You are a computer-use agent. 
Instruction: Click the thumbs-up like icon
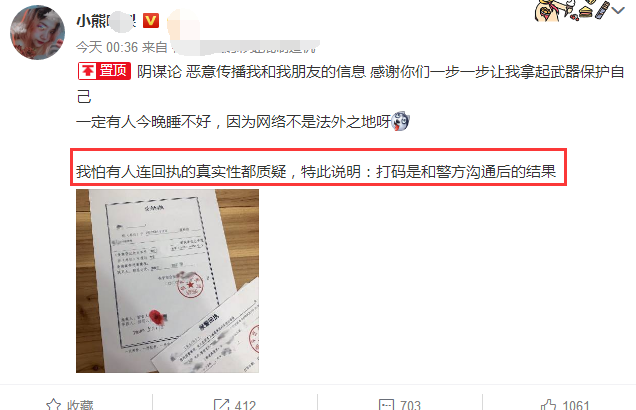pos(548,404)
